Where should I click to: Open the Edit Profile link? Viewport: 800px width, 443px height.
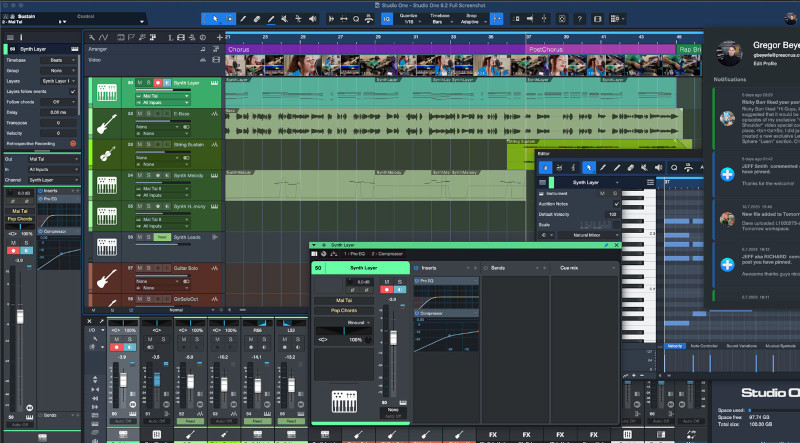[764, 63]
